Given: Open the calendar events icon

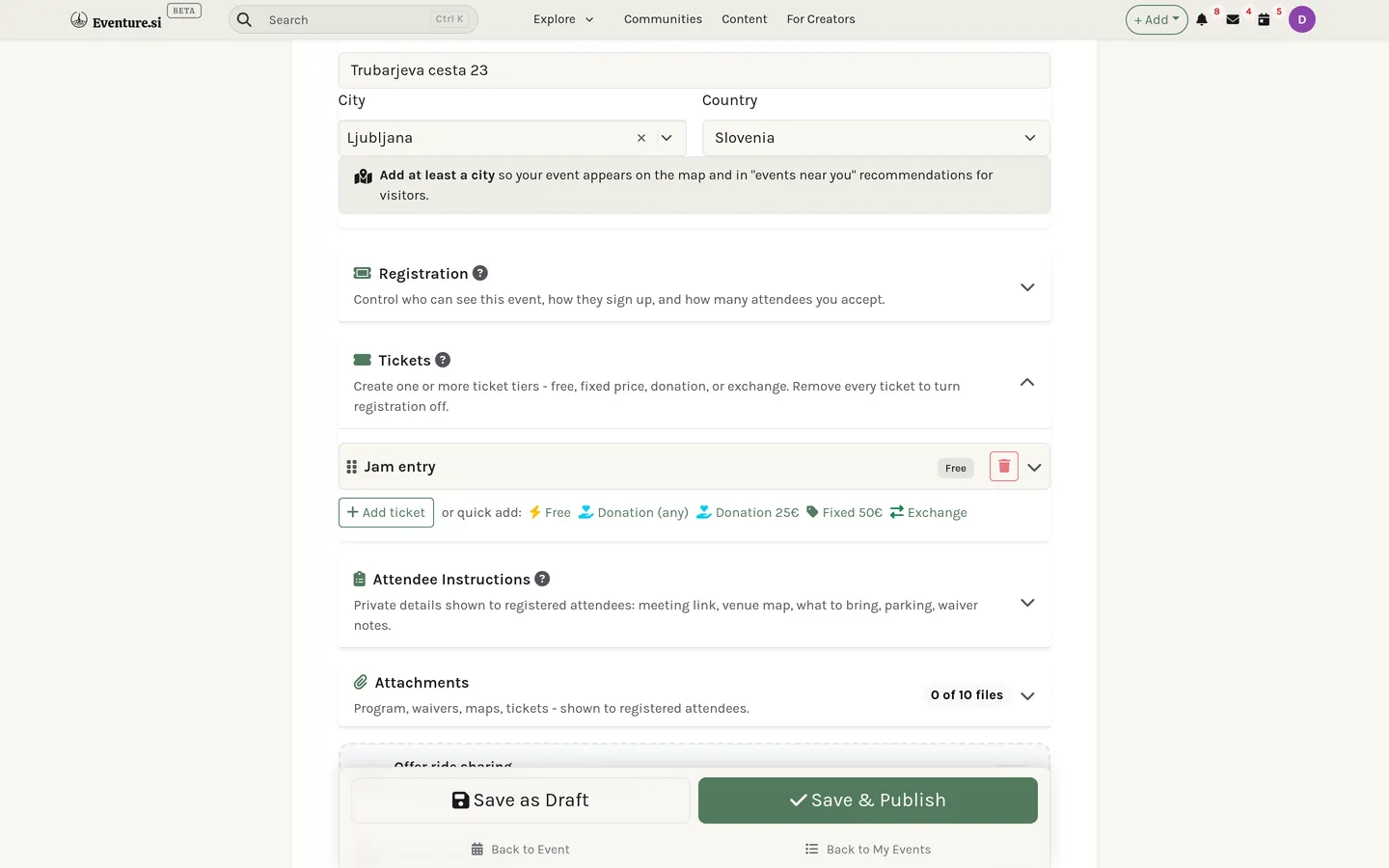Looking at the screenshot, I should tap(1264, 19).
